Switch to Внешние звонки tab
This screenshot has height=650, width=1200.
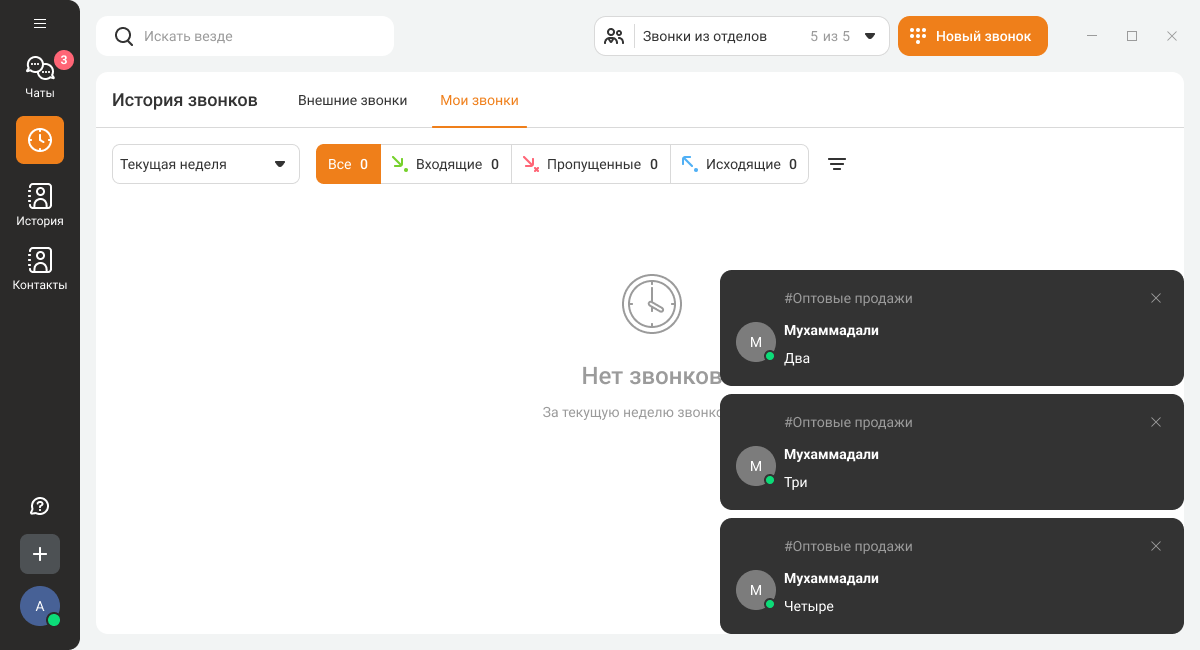[352, 100]
